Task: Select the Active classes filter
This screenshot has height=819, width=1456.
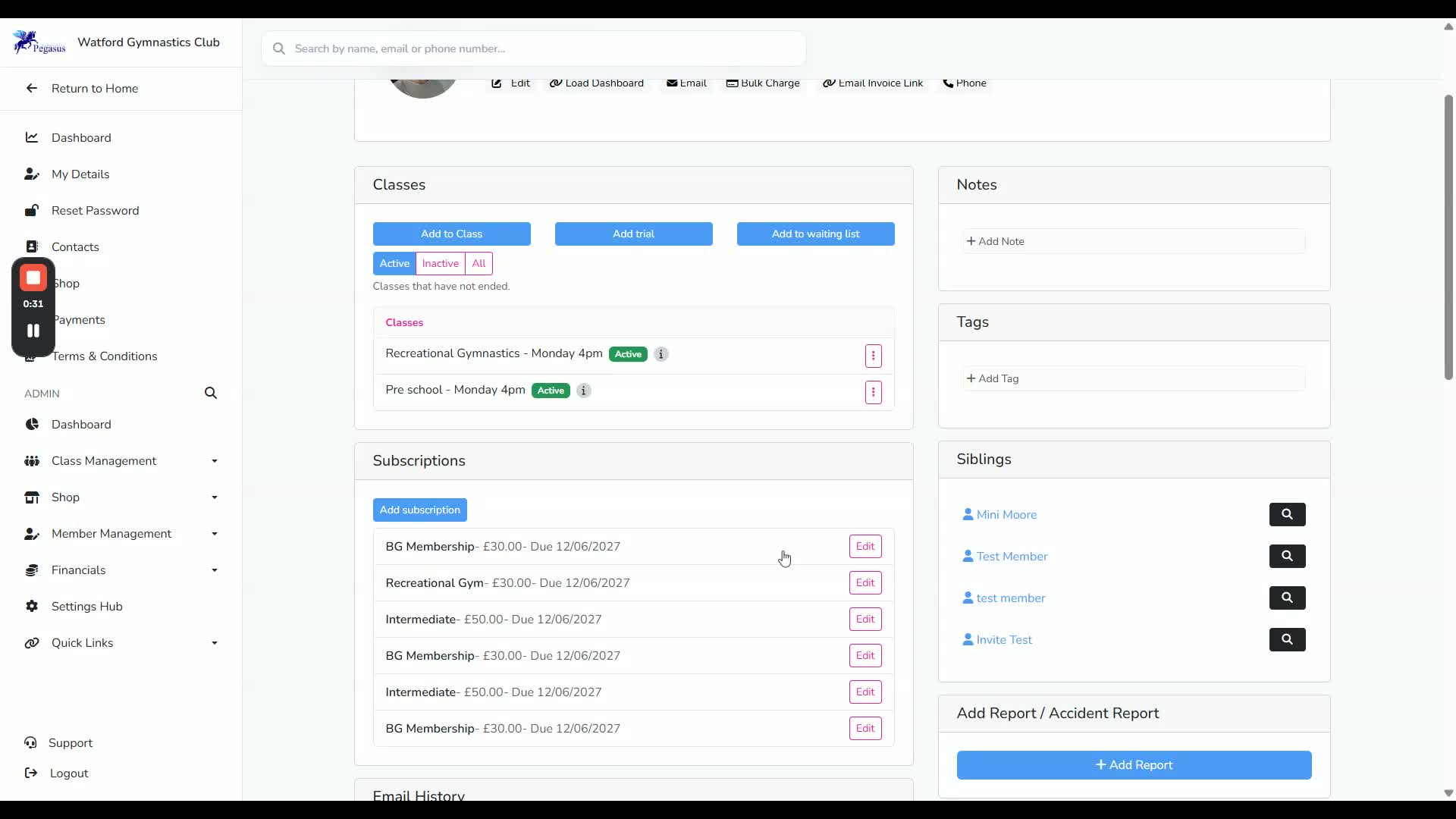Action: click(x=394, y=263)
